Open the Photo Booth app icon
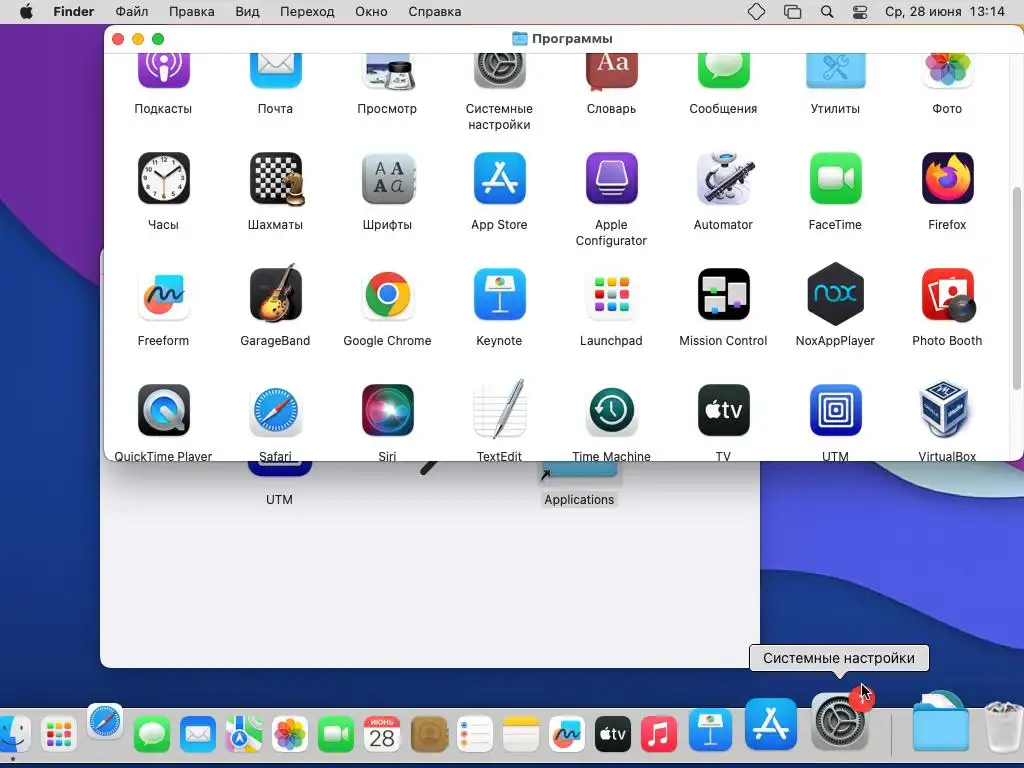 pos(948,295)
